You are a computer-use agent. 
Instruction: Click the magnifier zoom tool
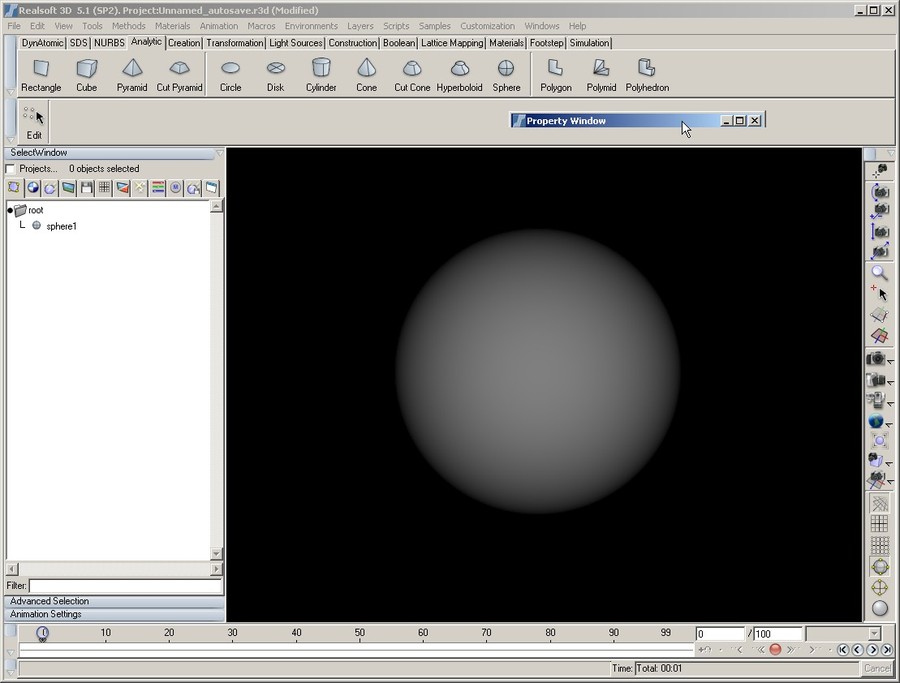click(879, 273)
